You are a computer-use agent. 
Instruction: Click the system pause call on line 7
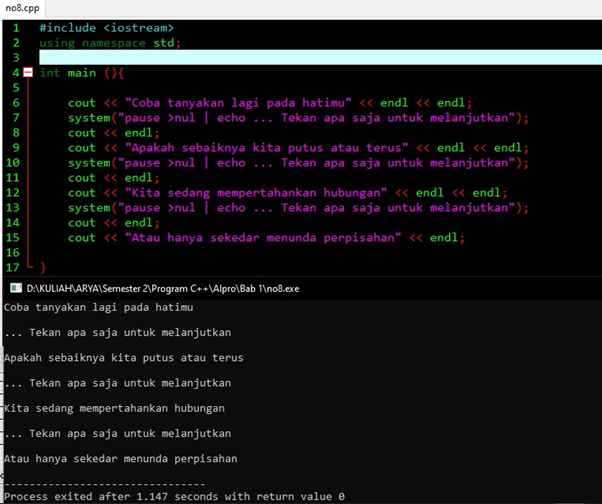[x=298, y=118]
